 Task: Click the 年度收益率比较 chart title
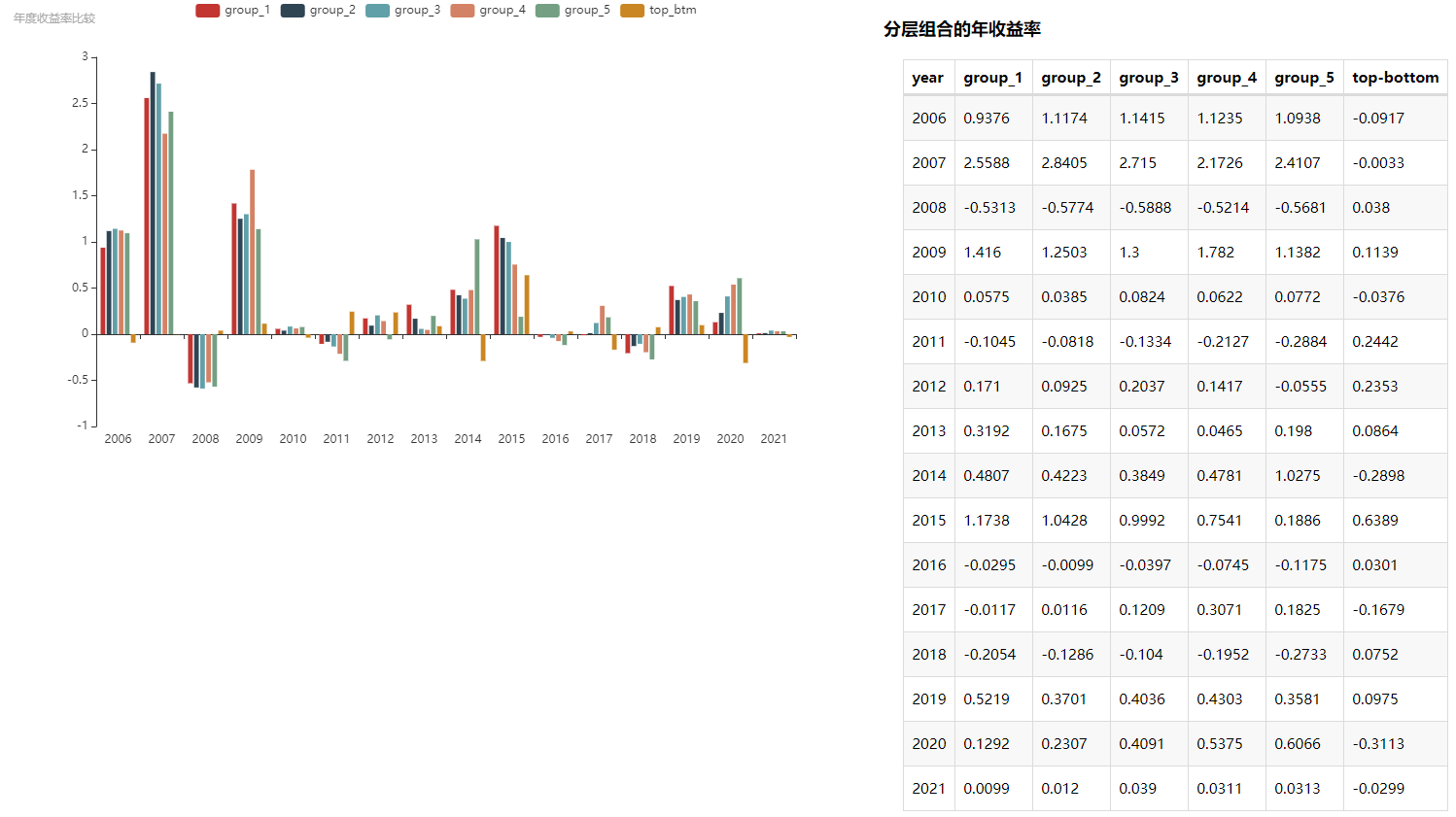54,18
